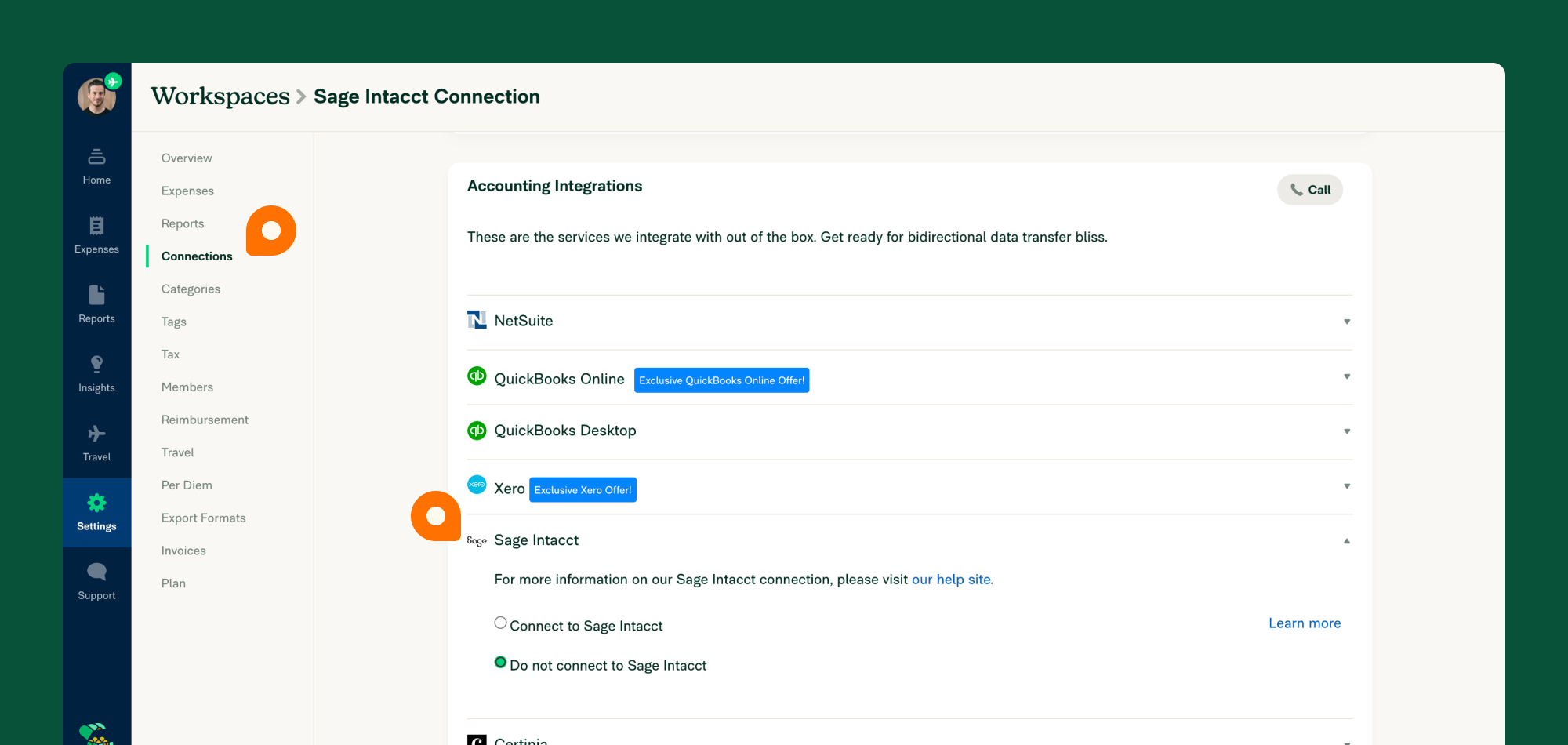Open the 'our help site' link
The image size is (1568, 745).
[951, 580]
